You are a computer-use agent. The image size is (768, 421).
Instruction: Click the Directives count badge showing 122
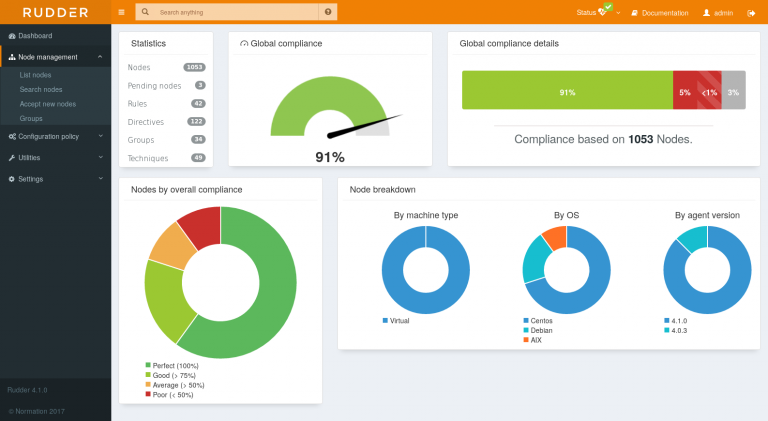196,121
